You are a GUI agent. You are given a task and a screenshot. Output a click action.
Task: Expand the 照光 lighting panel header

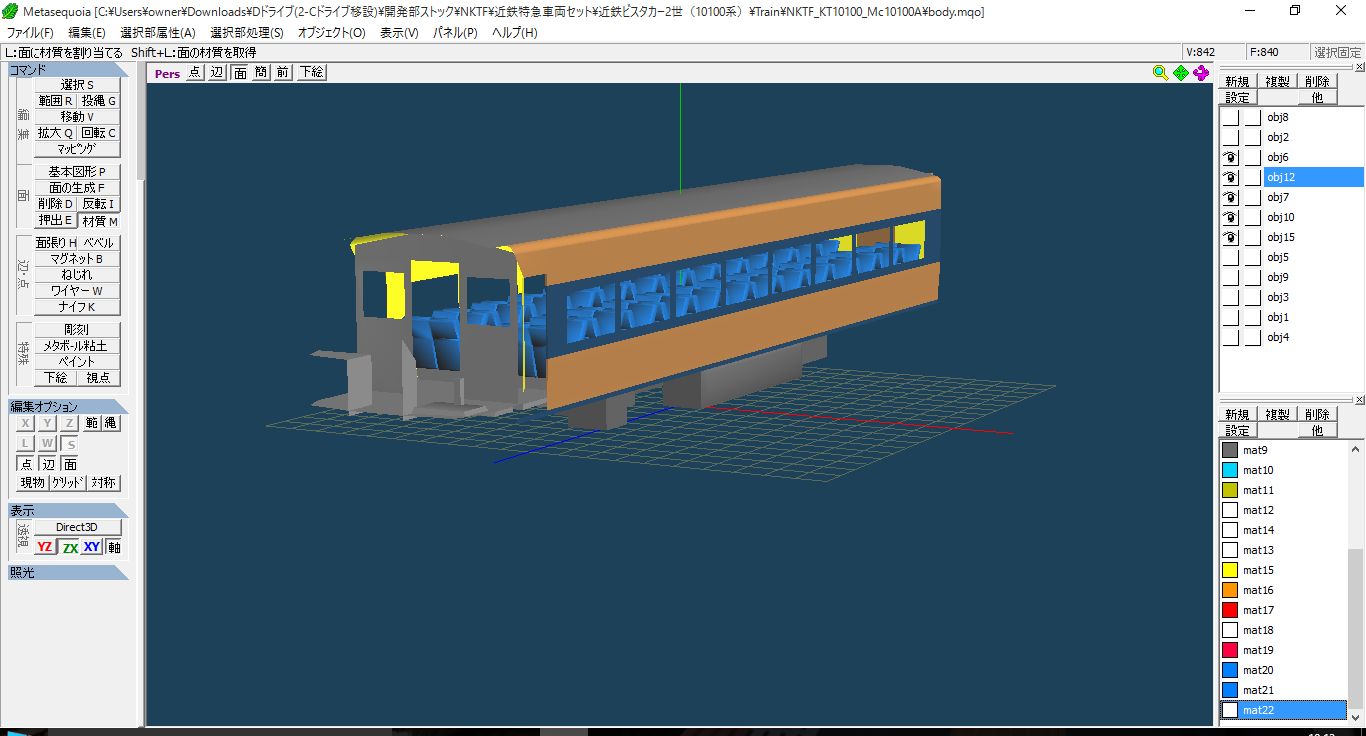click(69, 572)
